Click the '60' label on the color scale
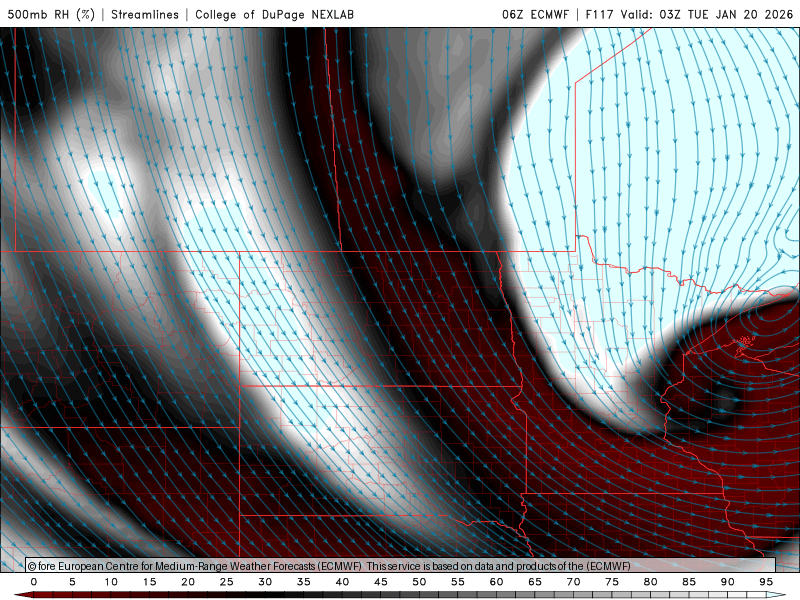 [496, 582]
